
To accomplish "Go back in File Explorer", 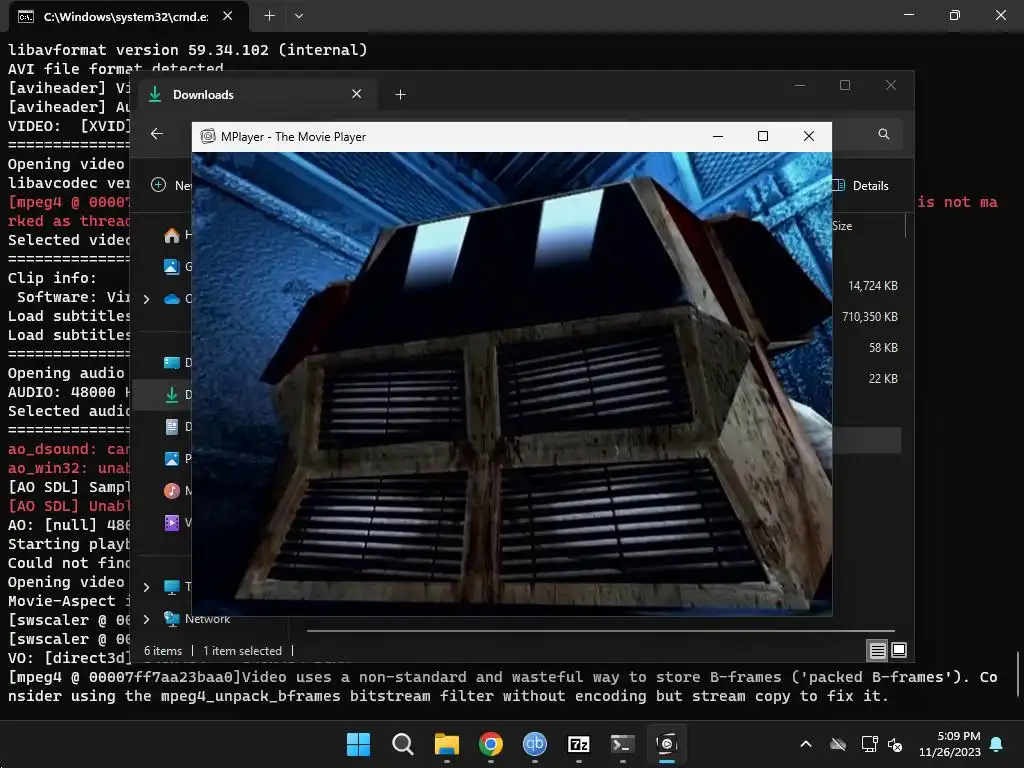I will coord(157,134).
